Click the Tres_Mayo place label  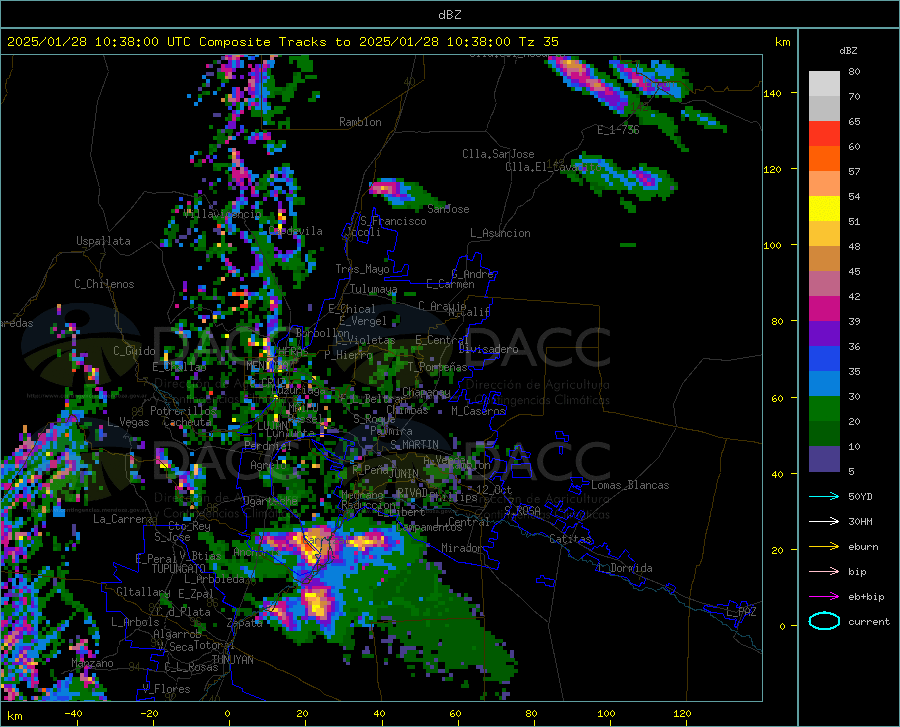click(362, 269)
